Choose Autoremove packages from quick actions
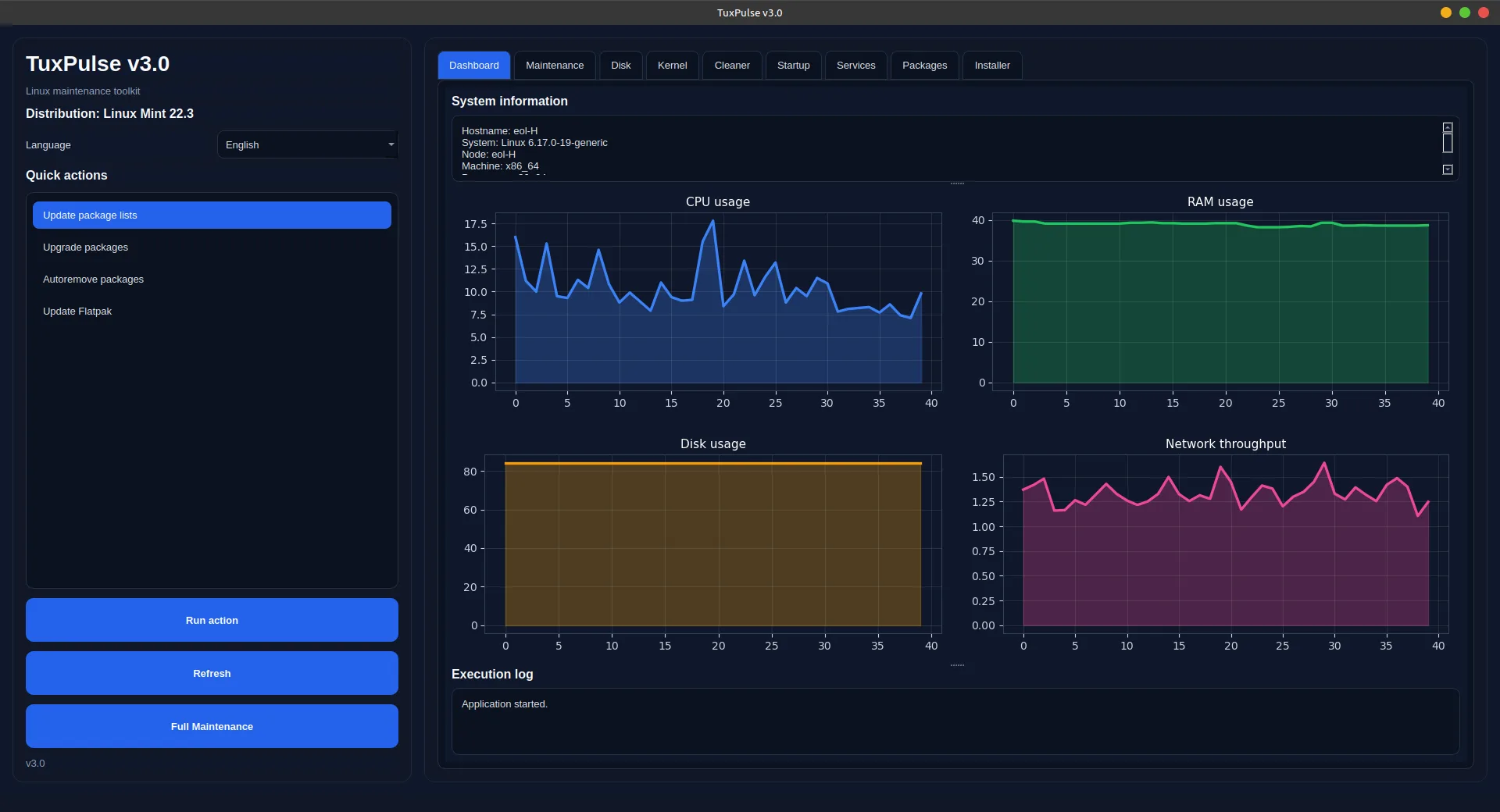 (x=211, y=279)
